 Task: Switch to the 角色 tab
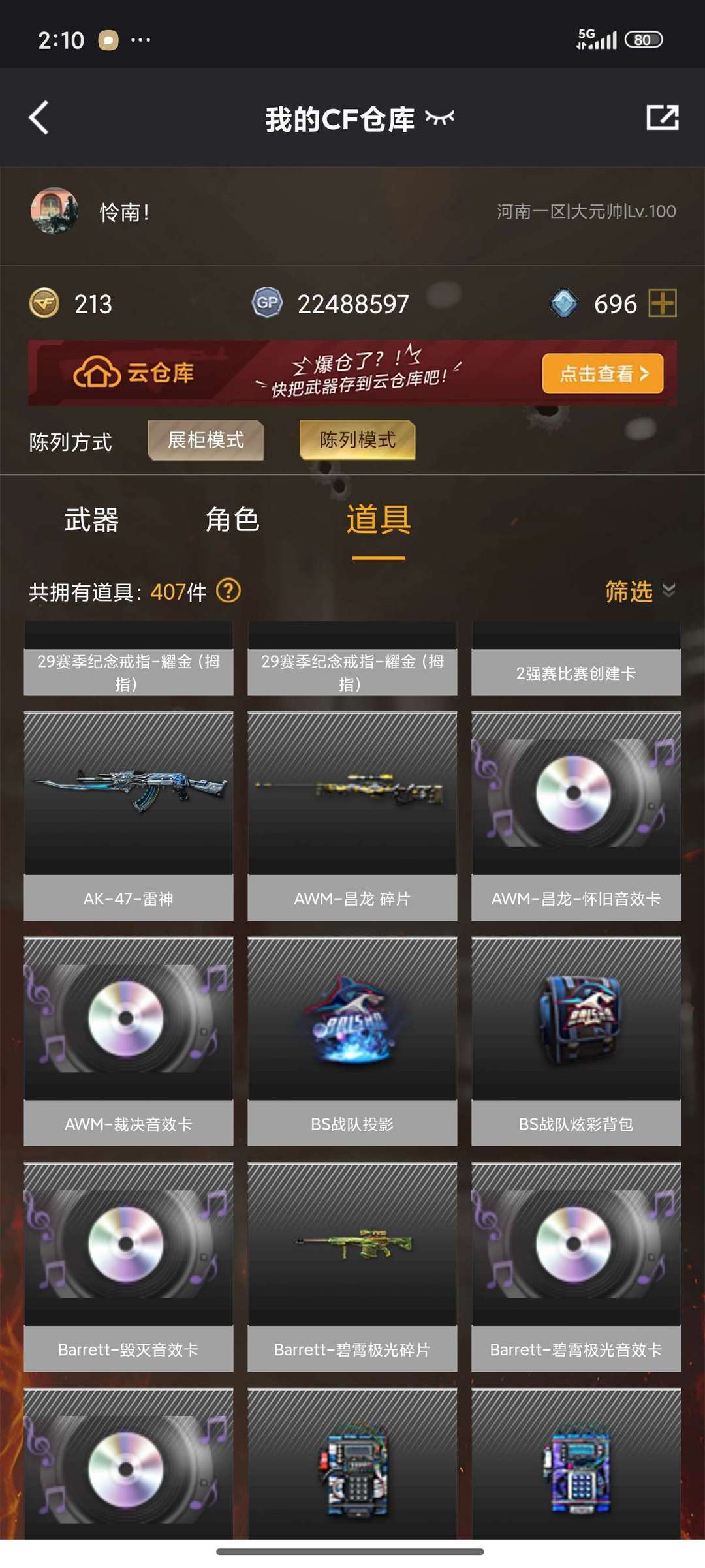pyautogui.click(x=232, y=520)
